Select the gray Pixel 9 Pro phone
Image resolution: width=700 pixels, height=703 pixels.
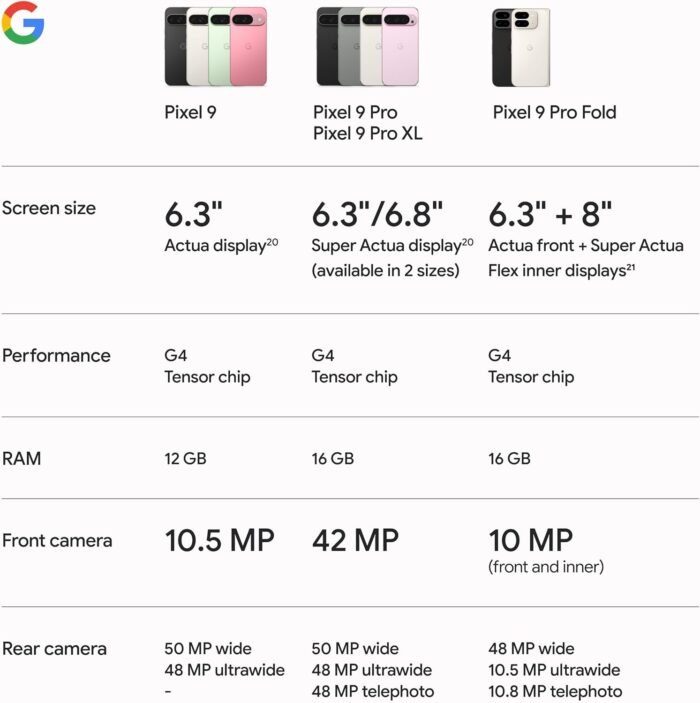click(x=350, y=55)
